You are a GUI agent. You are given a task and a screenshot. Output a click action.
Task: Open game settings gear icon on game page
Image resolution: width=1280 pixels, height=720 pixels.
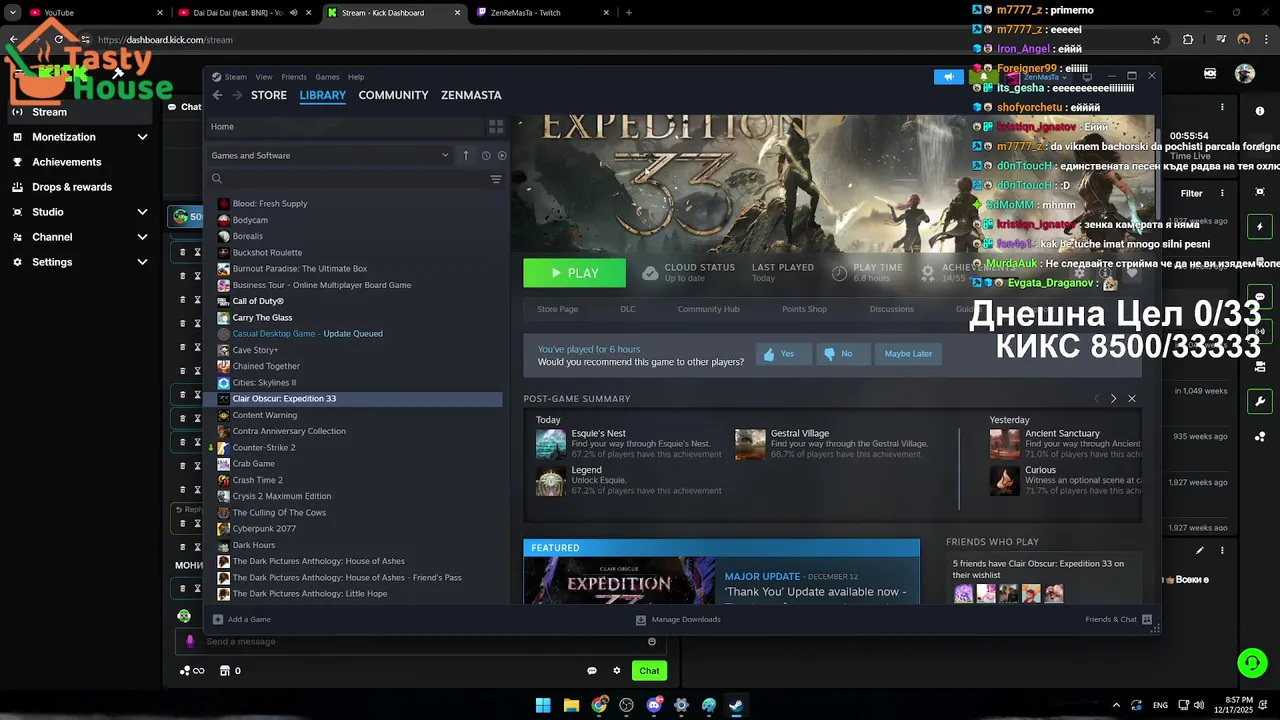[x=1079, y=272]
